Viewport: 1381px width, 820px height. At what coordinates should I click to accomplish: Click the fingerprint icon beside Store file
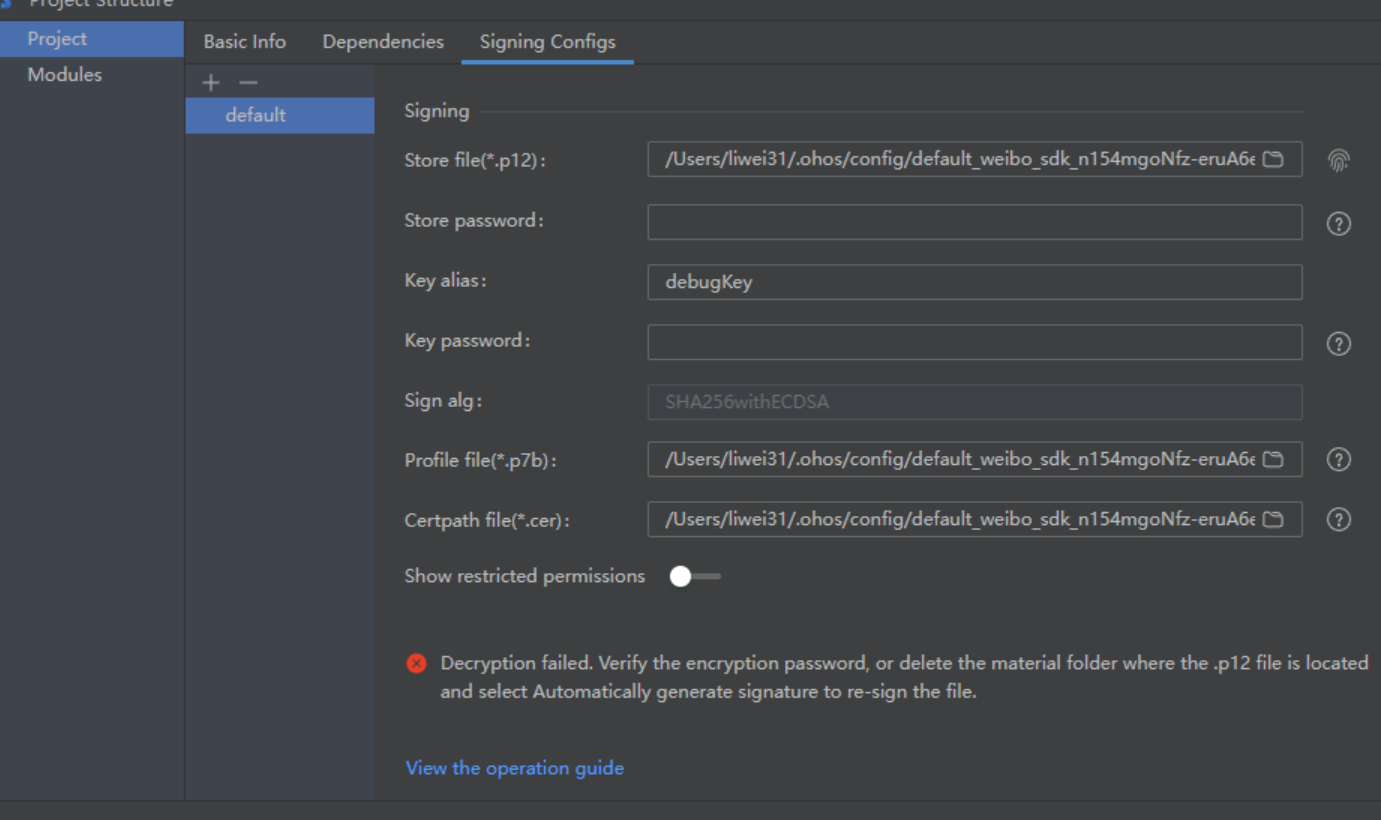1338,160
